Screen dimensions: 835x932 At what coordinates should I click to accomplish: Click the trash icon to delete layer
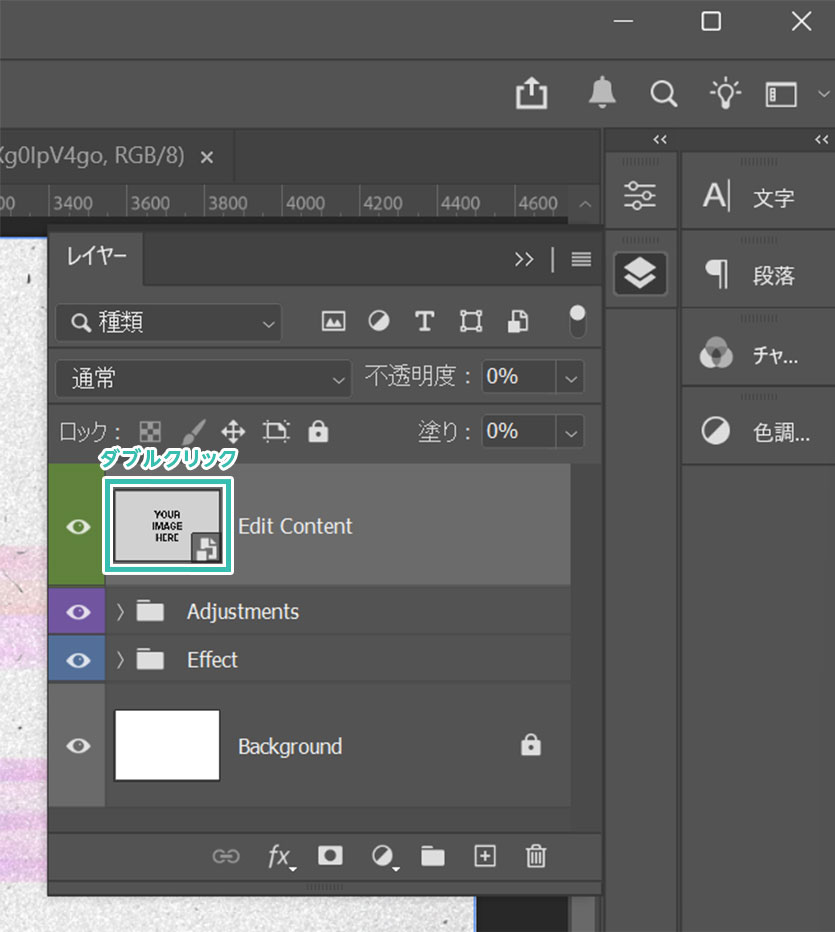point(536,856)
